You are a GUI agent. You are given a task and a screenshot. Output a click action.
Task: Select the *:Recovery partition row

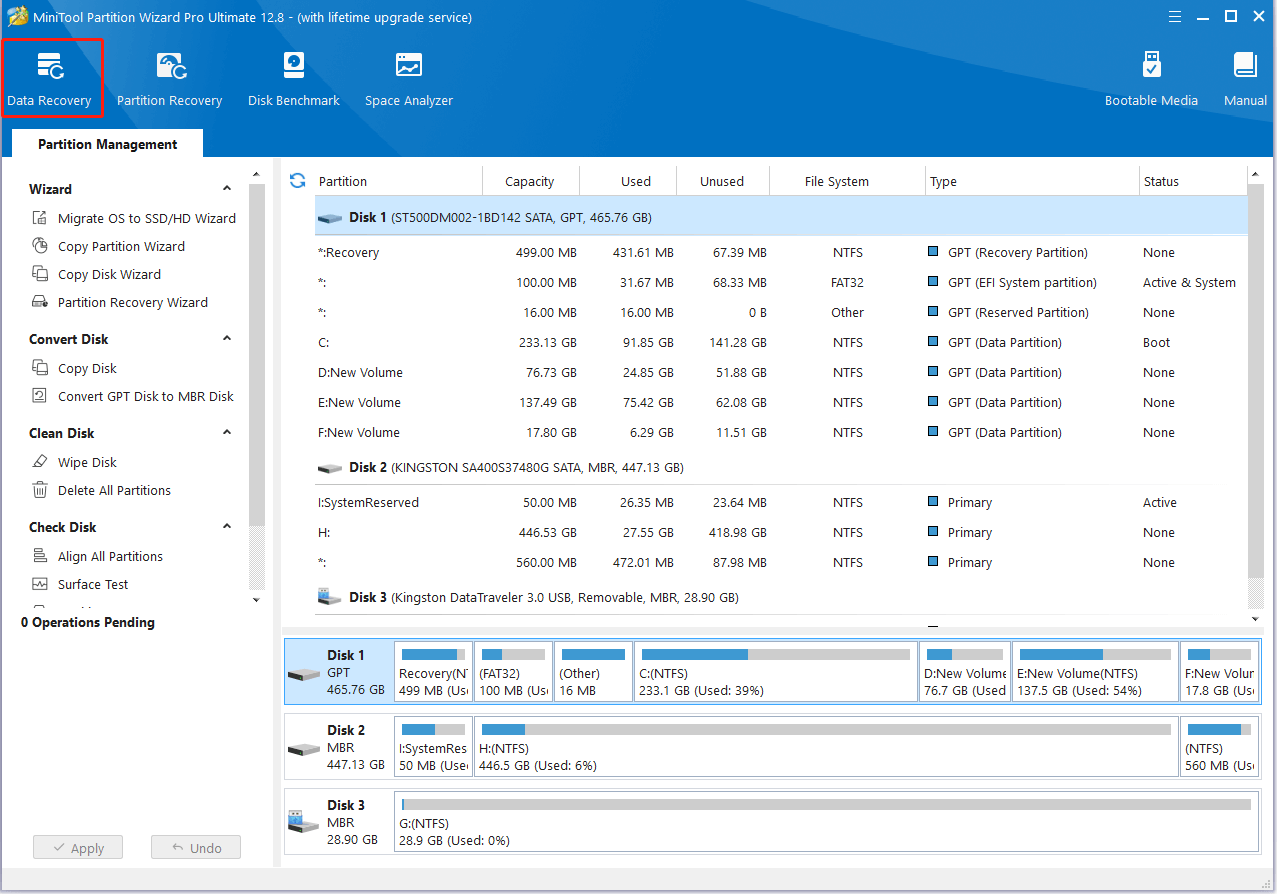(x=781, y=253)
